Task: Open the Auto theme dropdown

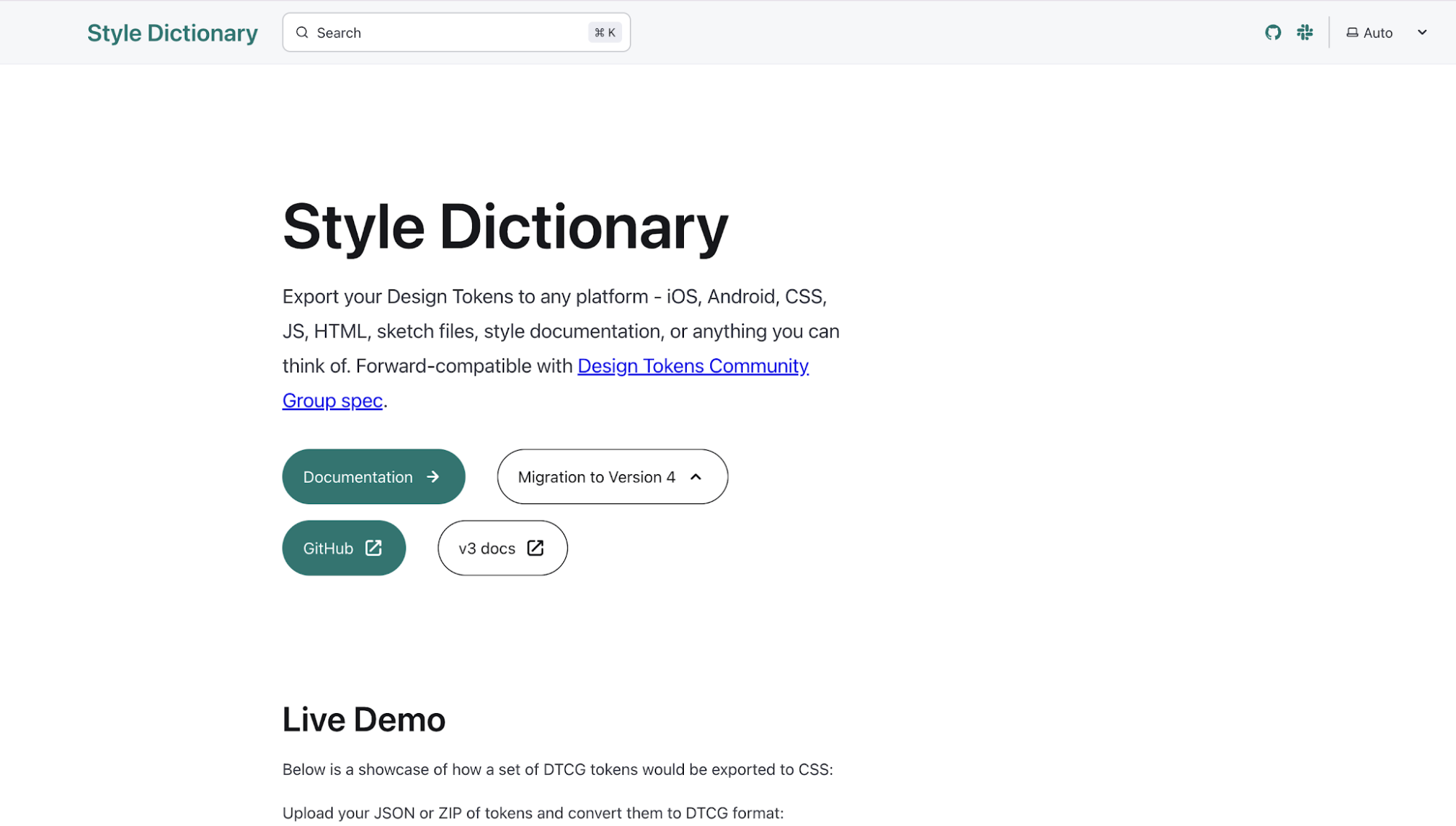Action: pyautogui.click(x=1387, y=33)
